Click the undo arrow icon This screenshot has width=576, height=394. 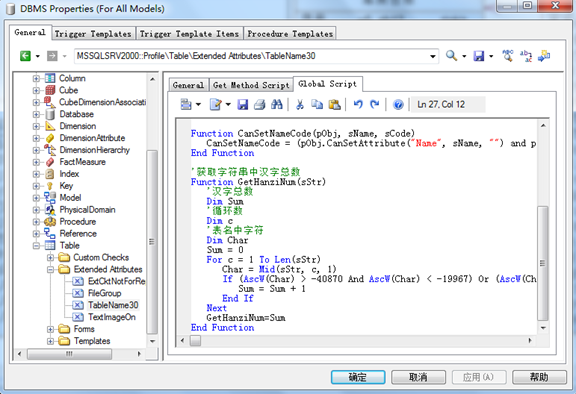click(358, 105)
